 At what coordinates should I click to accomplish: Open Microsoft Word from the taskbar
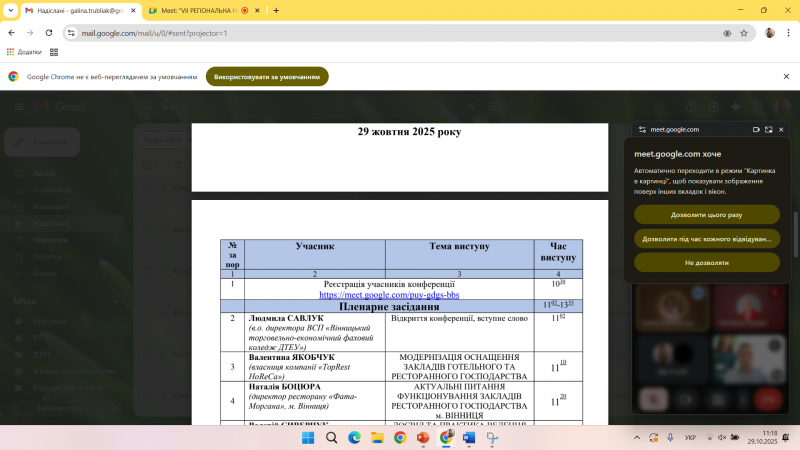[x=469, y=437]
